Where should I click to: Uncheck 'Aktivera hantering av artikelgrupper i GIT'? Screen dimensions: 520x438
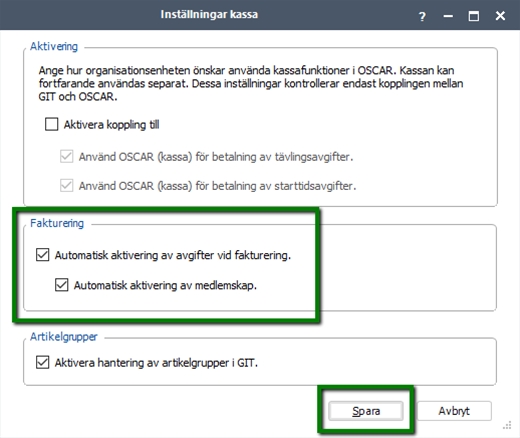tap(43, 362)
